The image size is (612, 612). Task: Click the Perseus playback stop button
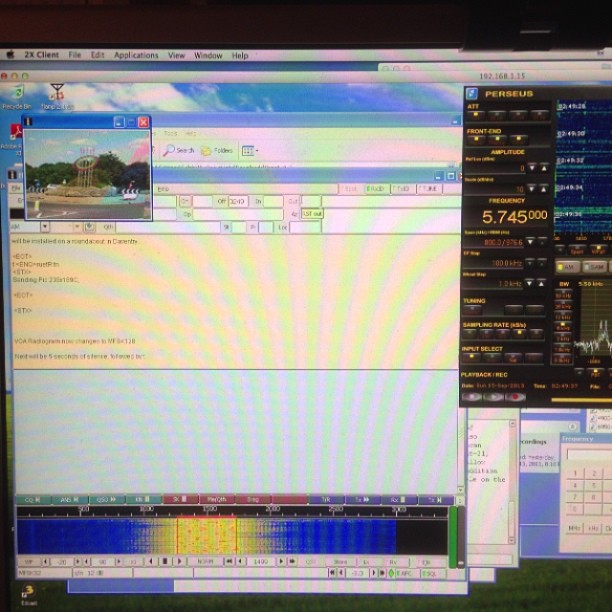tap(472, 397)
